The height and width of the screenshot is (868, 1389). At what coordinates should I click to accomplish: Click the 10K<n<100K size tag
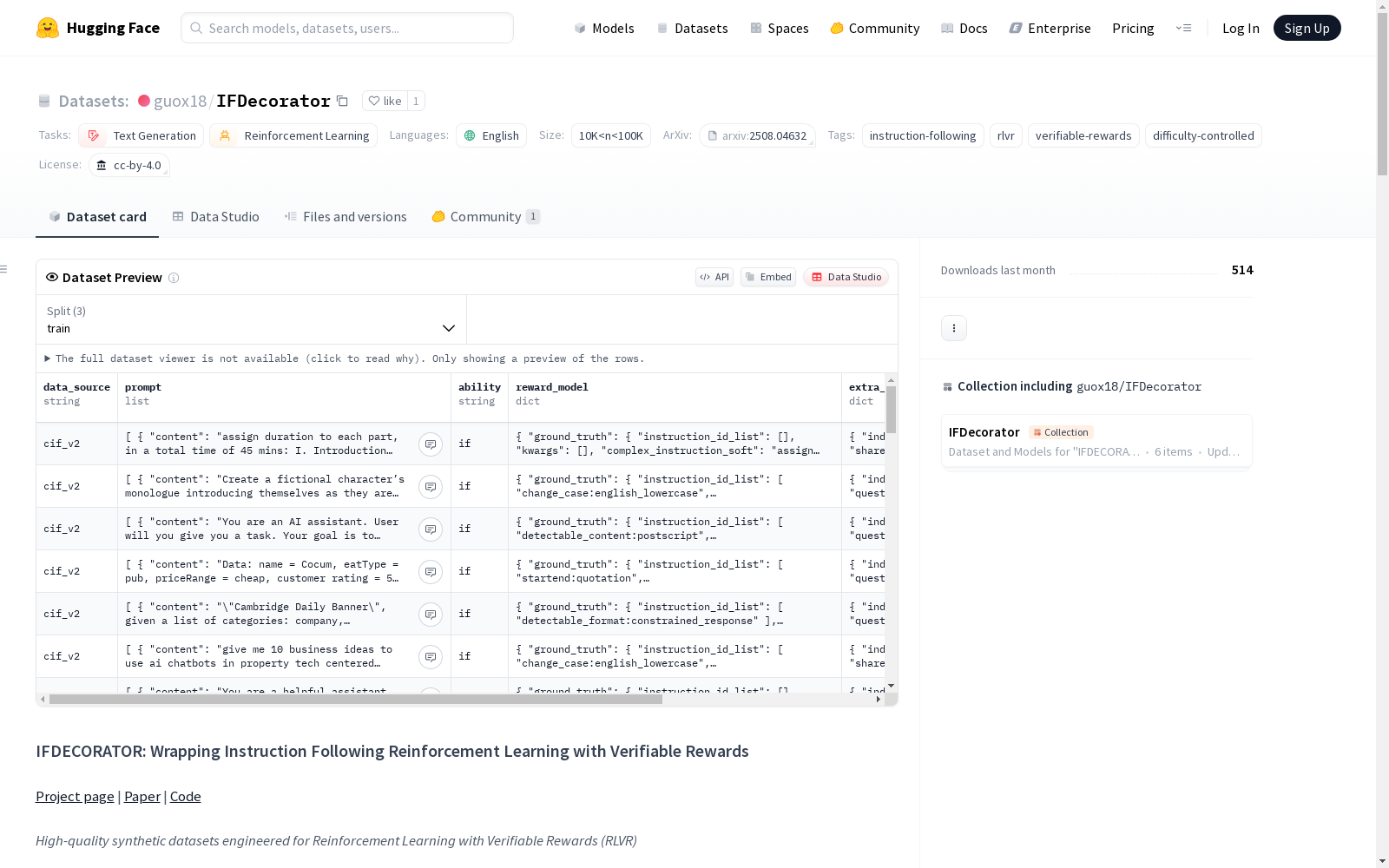611,135
